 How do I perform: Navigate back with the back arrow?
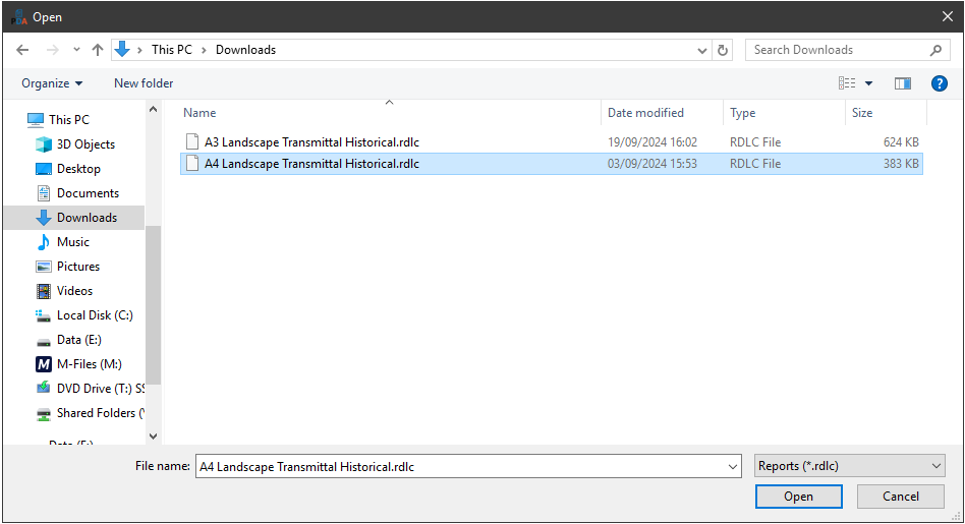click(22, 50)
